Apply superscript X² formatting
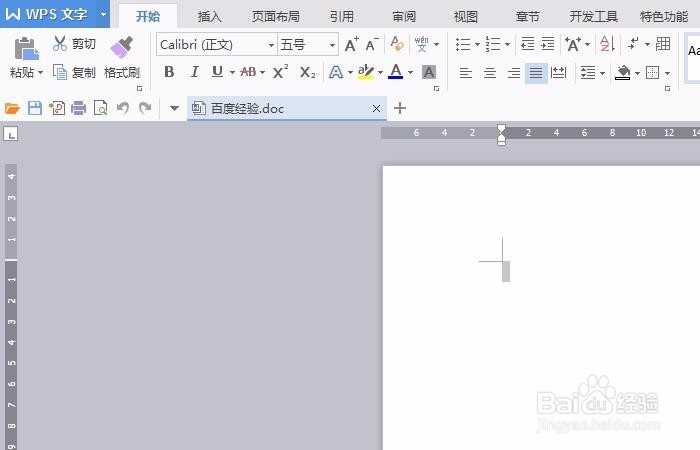 point(280,72)
